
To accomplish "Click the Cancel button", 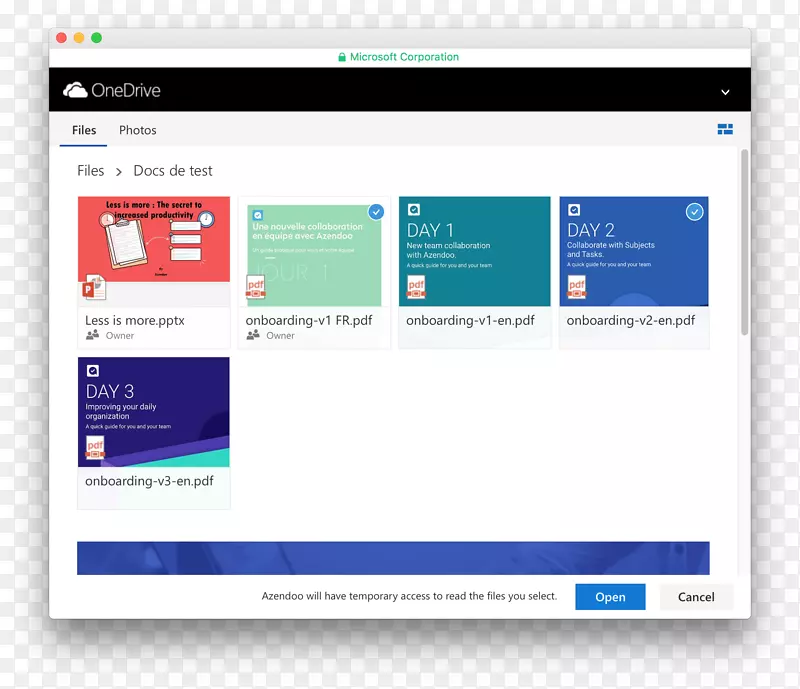I will pos(696,597).
